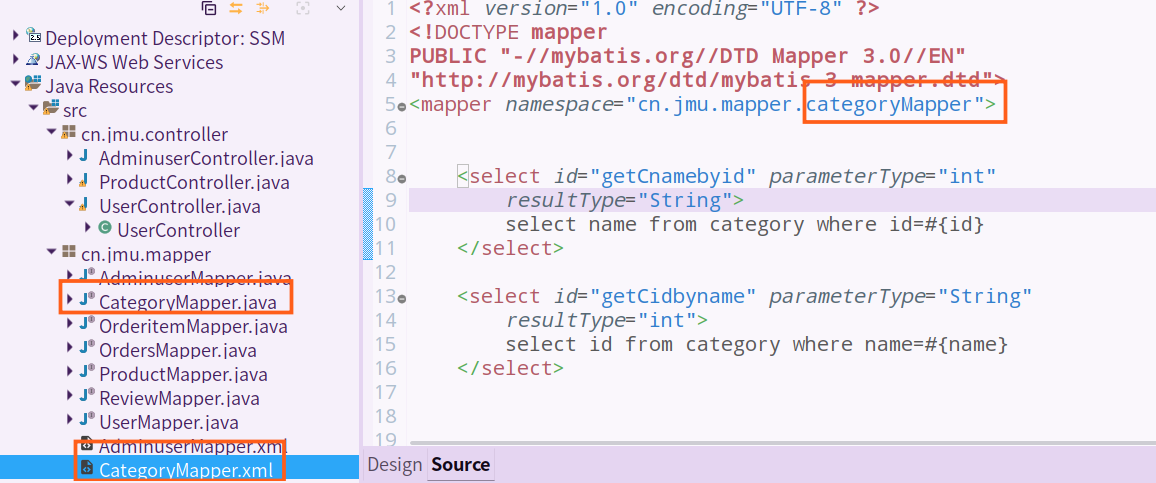Screen dimensions: 1156x483
Task: Click the green UserController class icon
Action: click(x=105, y=229)
